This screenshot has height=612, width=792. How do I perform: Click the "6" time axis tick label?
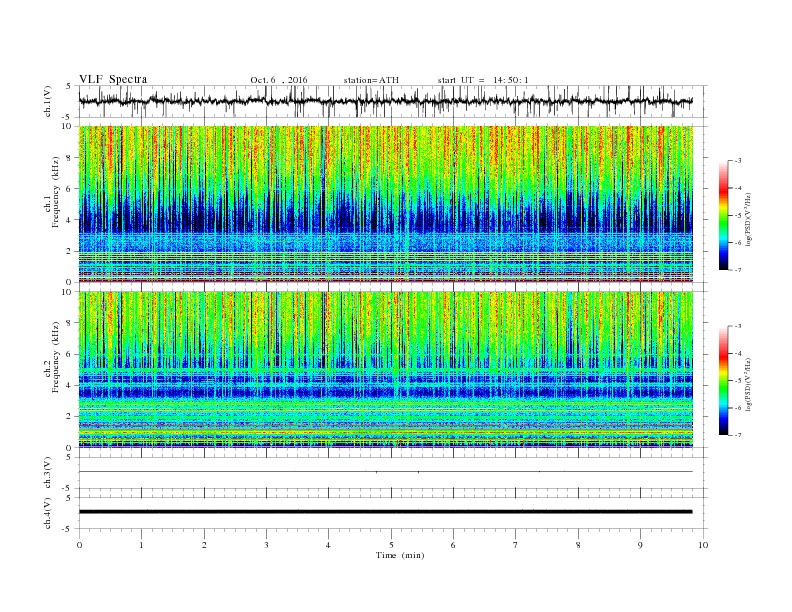453,545
